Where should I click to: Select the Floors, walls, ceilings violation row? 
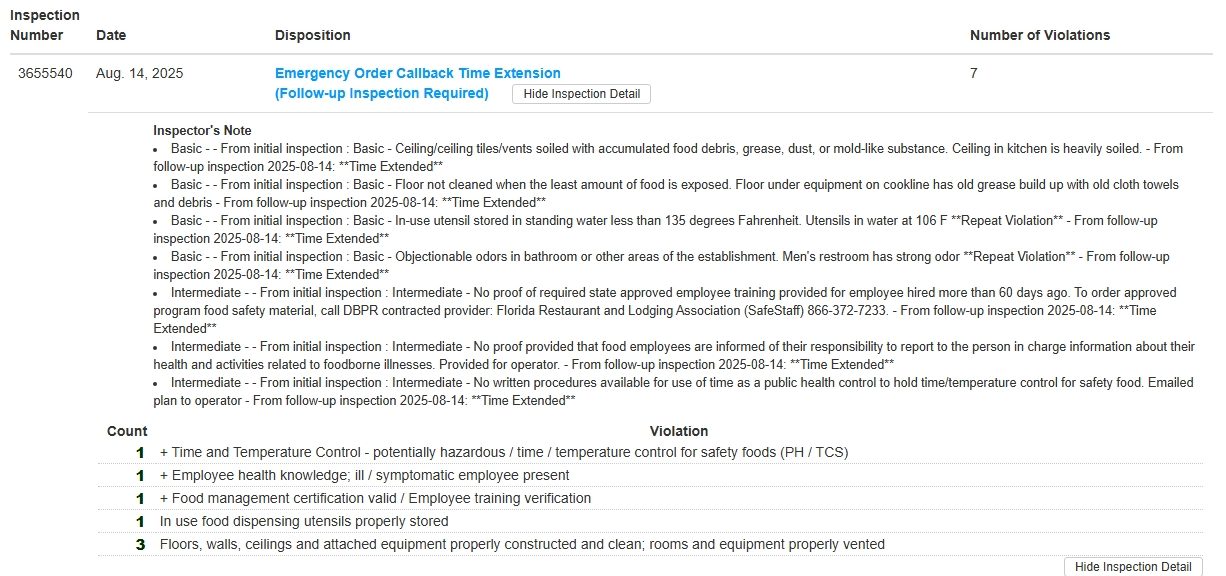tap(522, 544)
